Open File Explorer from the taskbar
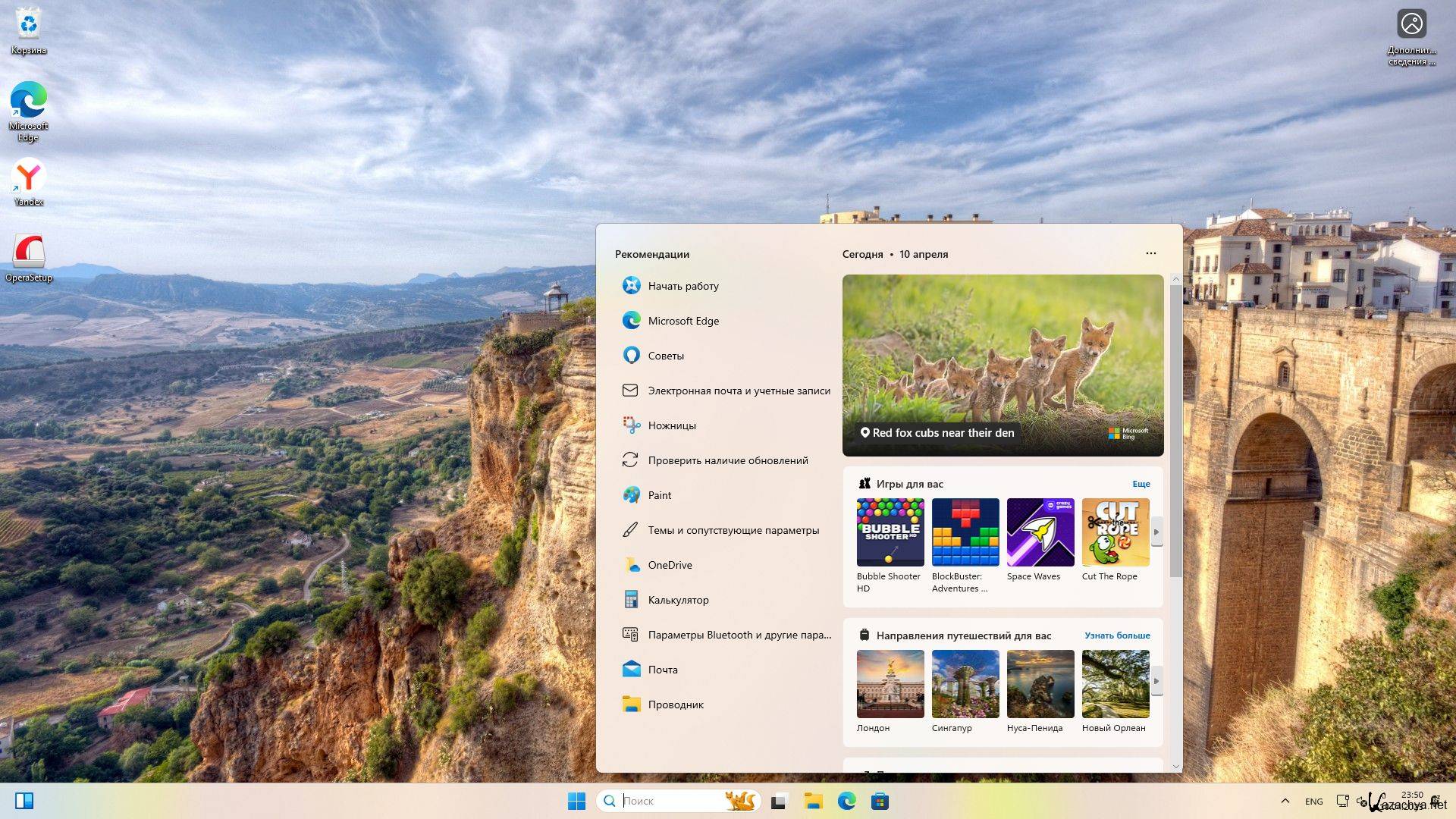Image resolution: width=1456 pixels, height=819 pixels. click(x=813, y=801)
